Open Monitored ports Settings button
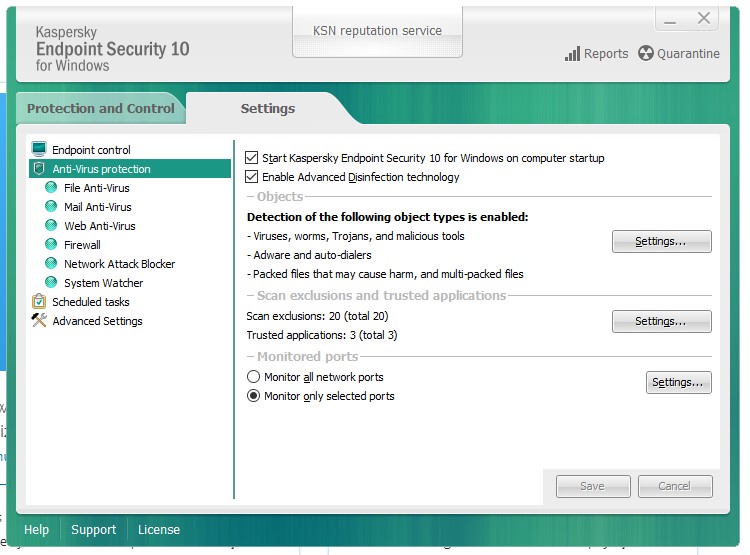 [x=678, y=382]
